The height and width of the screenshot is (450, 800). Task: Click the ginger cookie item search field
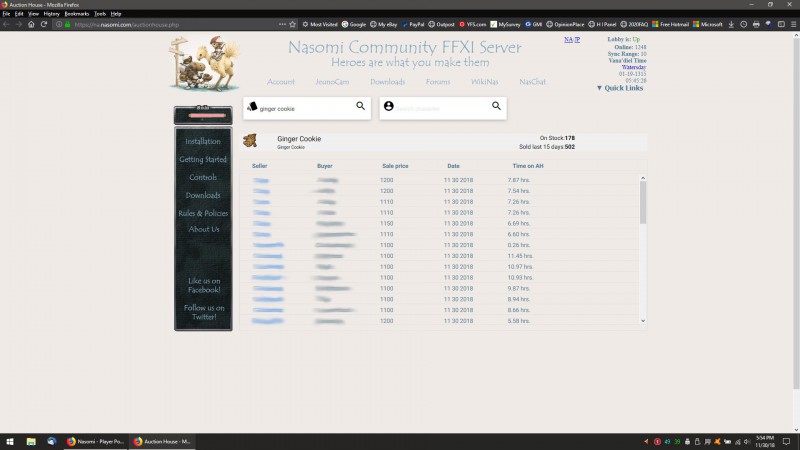tap(305, 107)
